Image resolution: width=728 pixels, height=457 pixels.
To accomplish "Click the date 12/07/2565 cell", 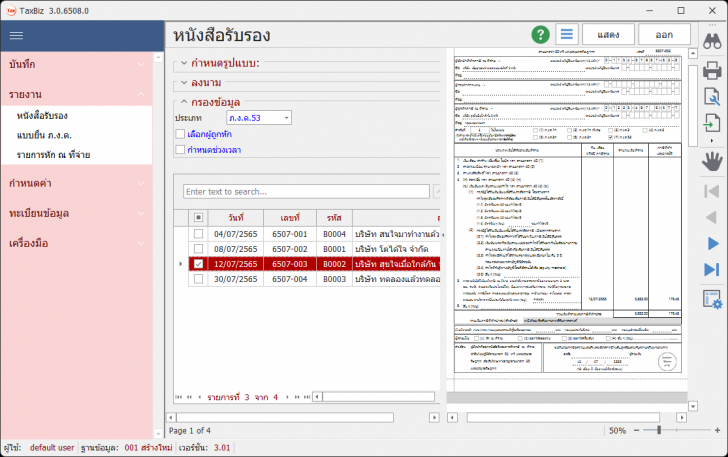I will coord(235,264).
